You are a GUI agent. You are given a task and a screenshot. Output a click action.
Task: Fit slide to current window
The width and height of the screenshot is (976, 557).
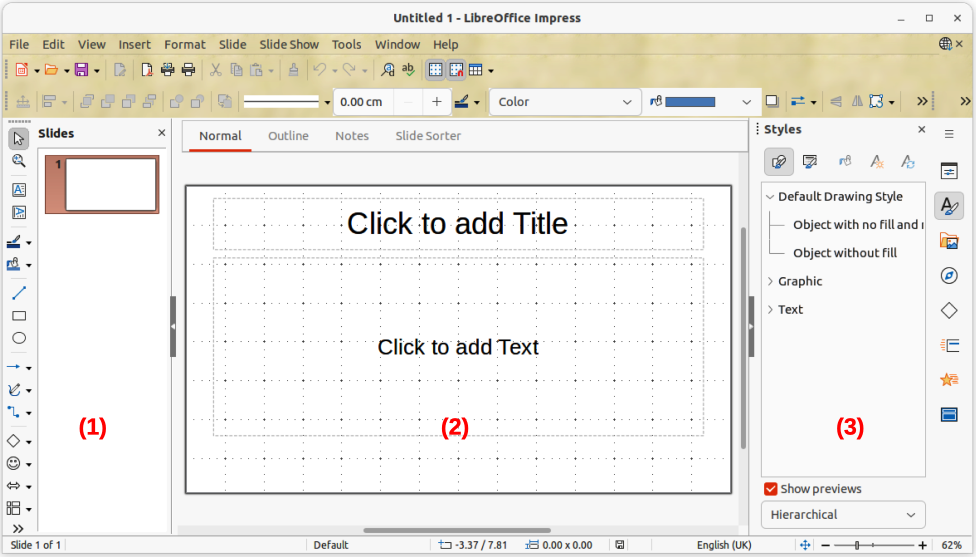pos(805,545)
